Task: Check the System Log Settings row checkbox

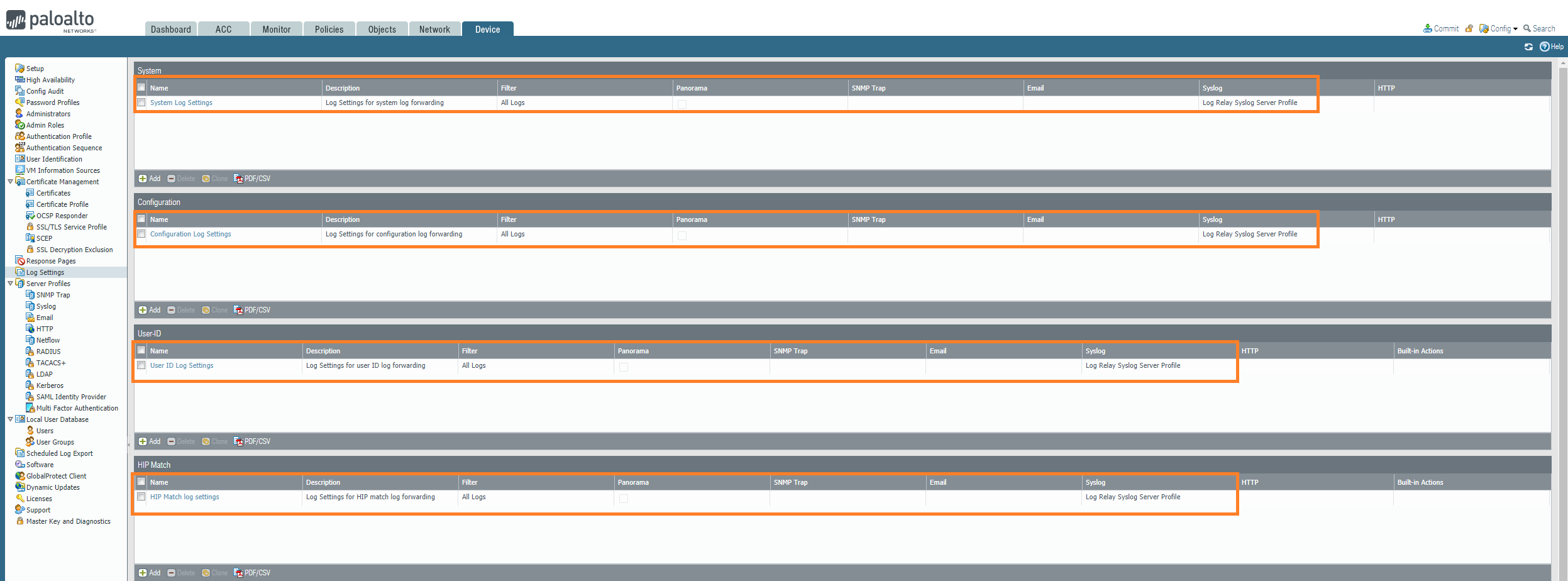Action: click(141, 102)
